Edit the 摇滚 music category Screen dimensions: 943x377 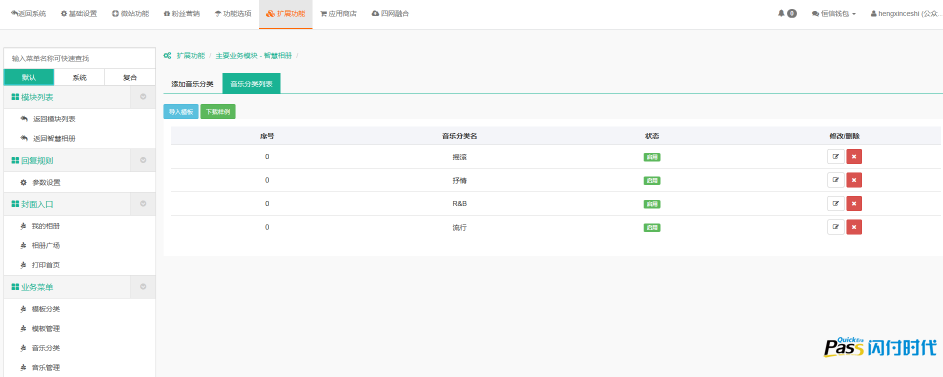[x=835, y=157]
